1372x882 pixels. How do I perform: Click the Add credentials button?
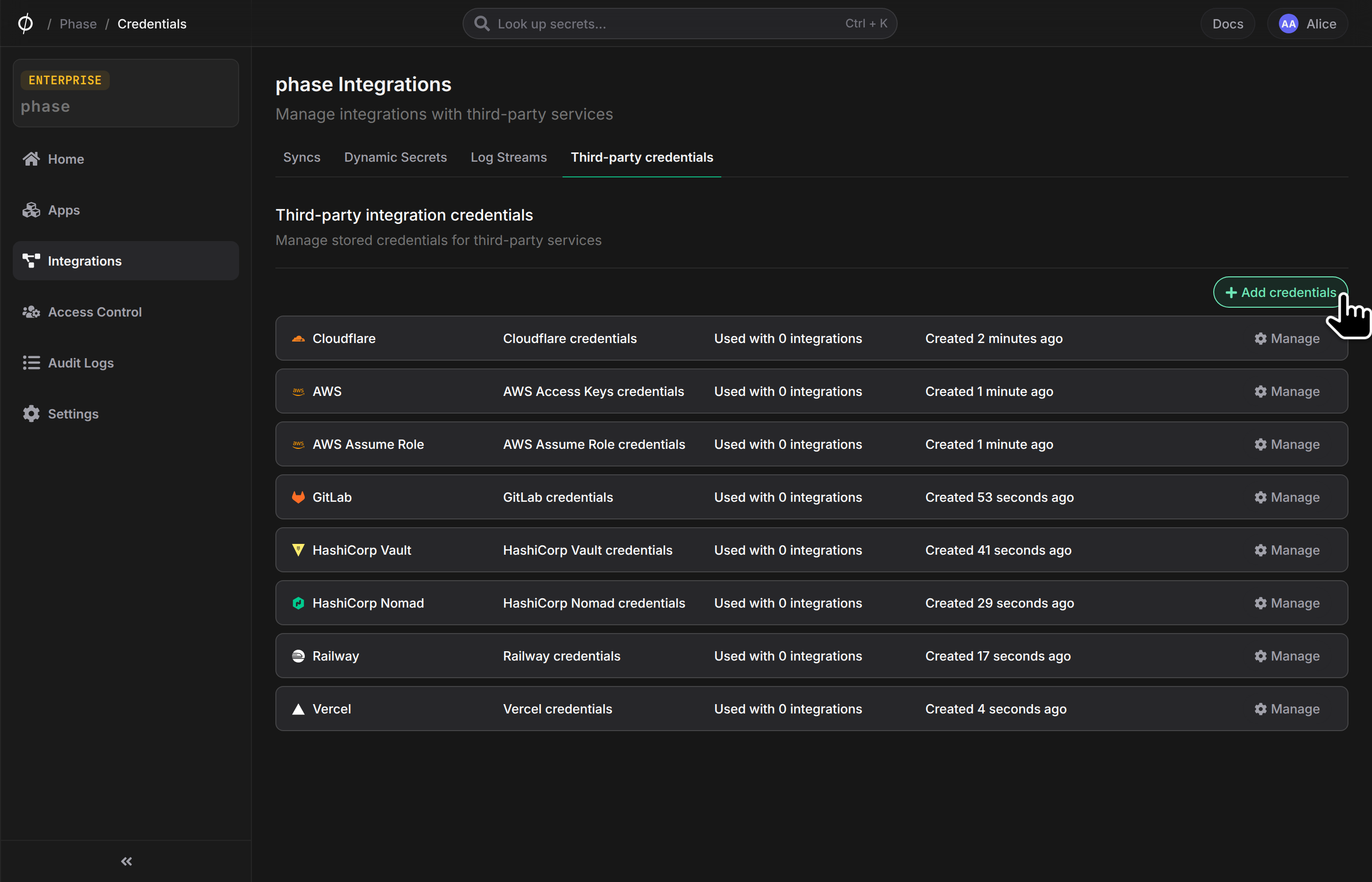(1280, 293)
